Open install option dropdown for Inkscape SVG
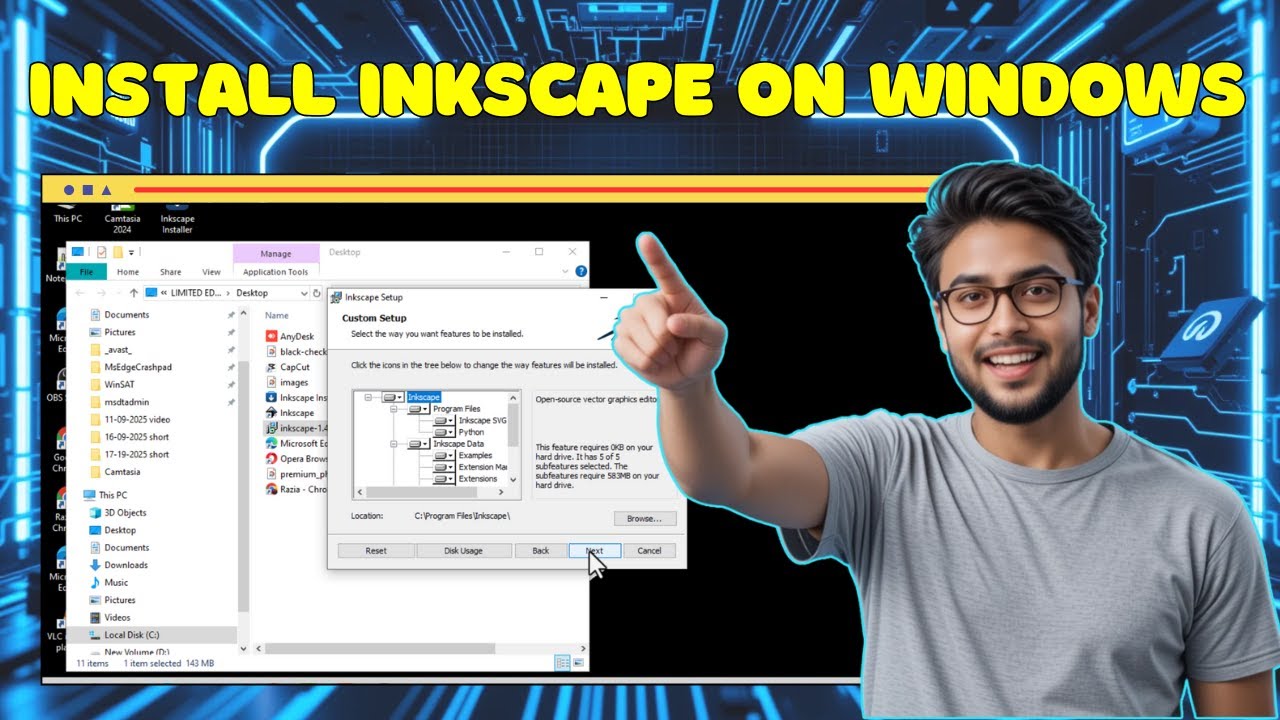 [444, 420]
